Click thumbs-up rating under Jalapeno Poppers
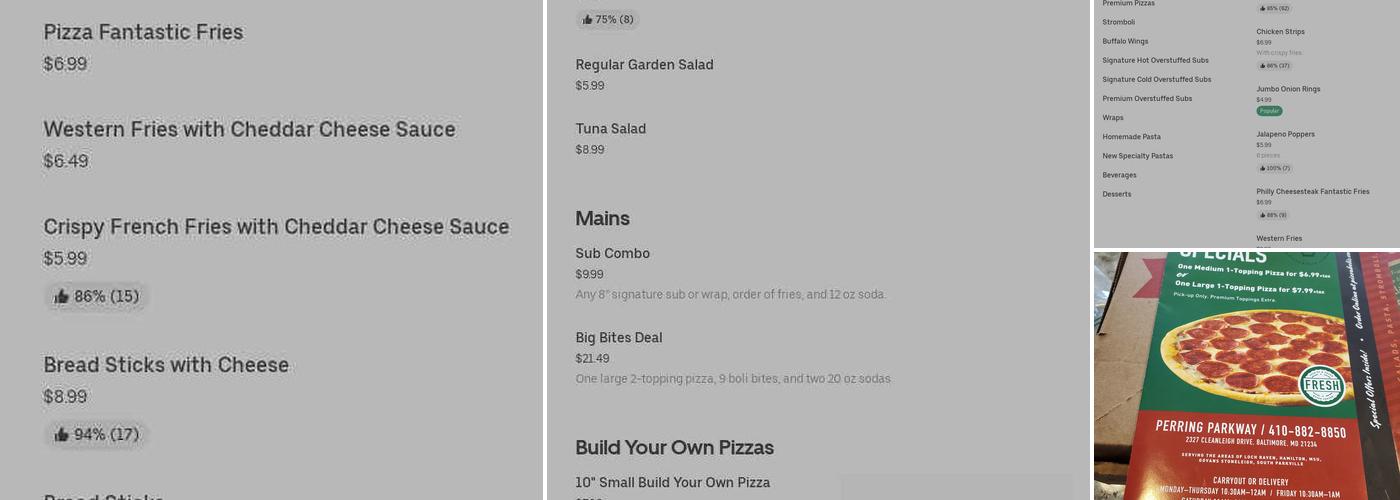Image resolution: width=1400 pixels, height=500 pixels. (x=1274, y=168)
